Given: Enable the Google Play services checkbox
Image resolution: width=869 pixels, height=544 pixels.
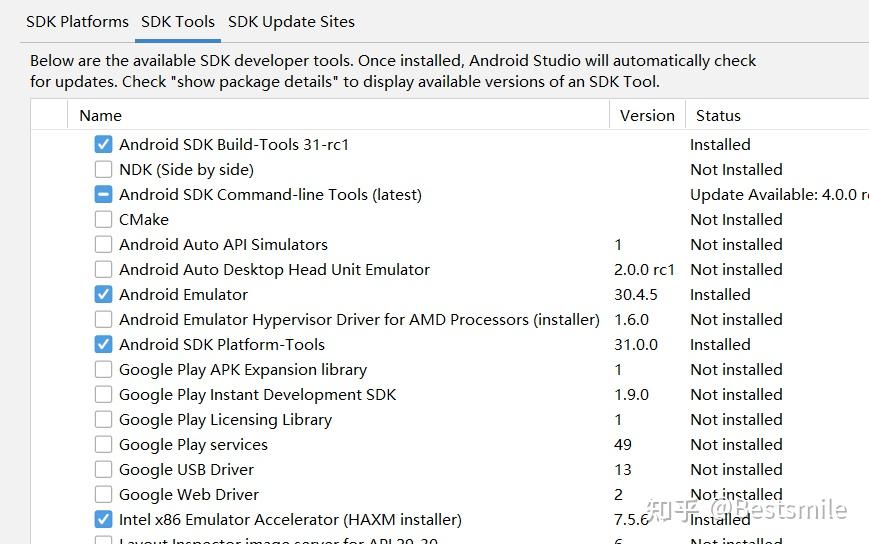Looking at the screenshot, I should pos(103,444).
